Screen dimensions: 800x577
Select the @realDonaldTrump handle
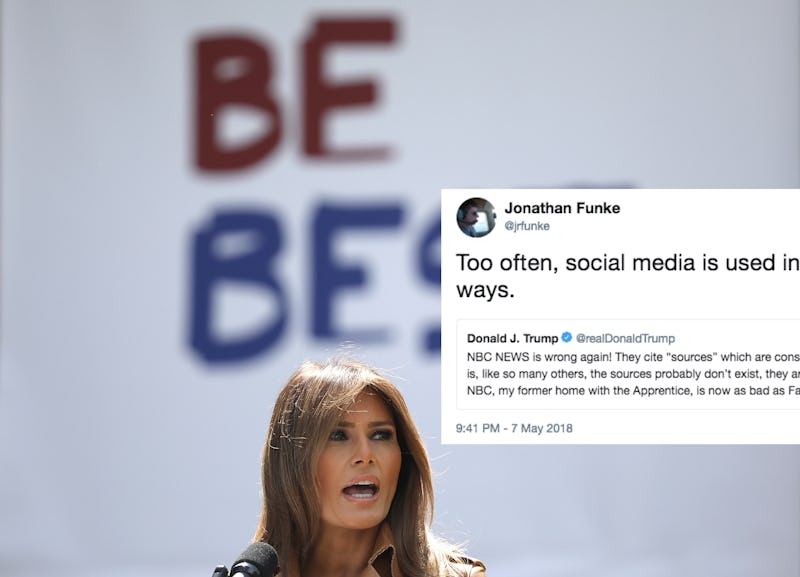626,338
